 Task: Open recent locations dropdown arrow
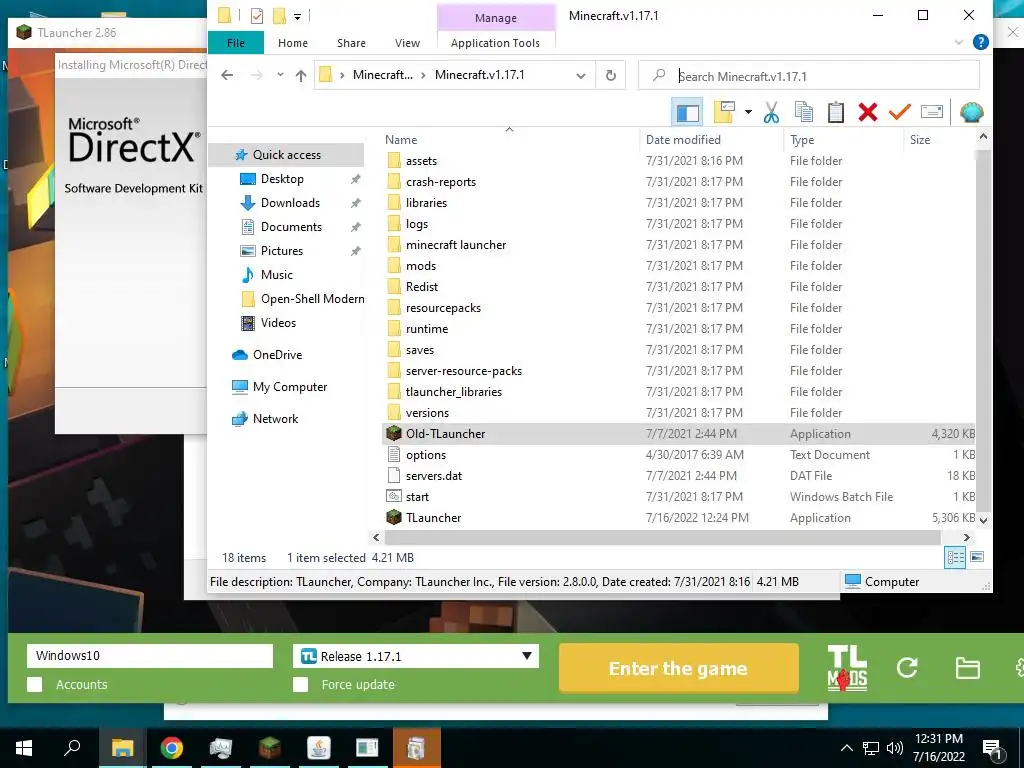[x=280, y=75]
